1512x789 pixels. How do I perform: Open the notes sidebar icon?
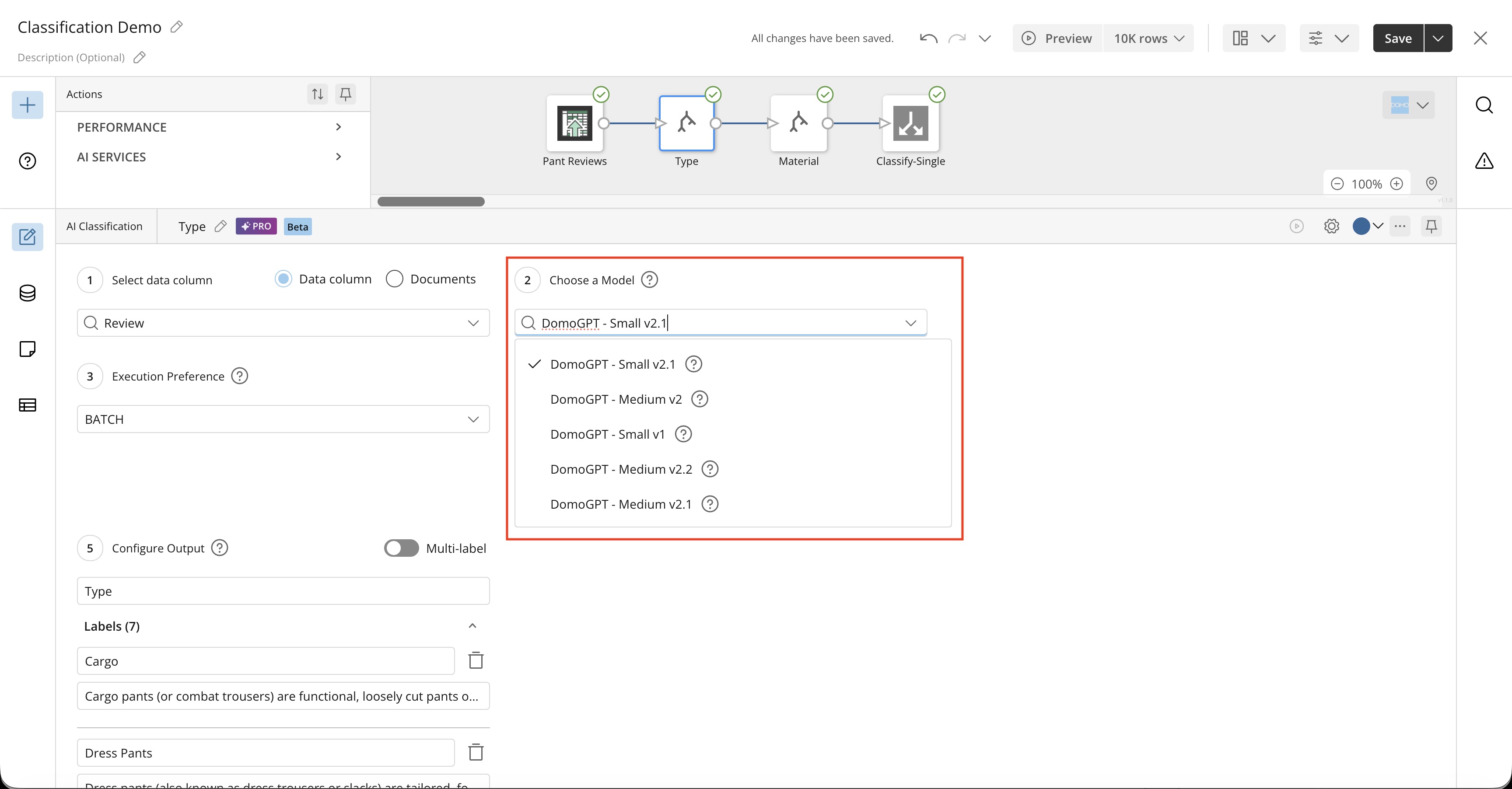(x=28, y=349)
